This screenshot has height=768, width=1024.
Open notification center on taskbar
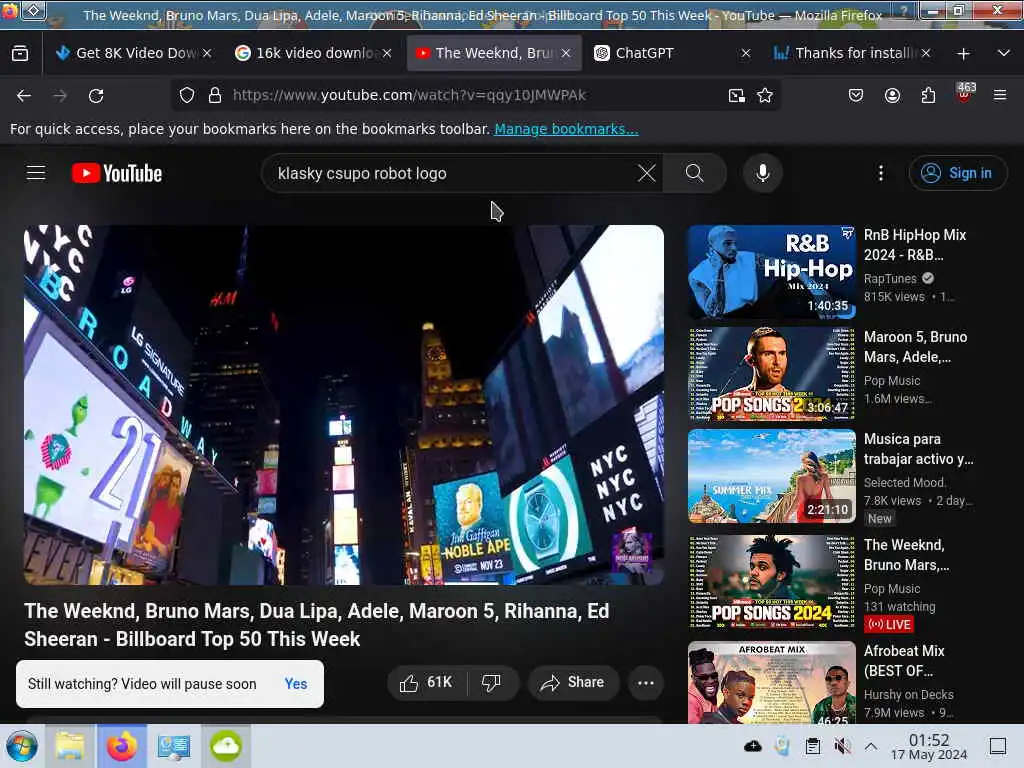click(997, 746)
